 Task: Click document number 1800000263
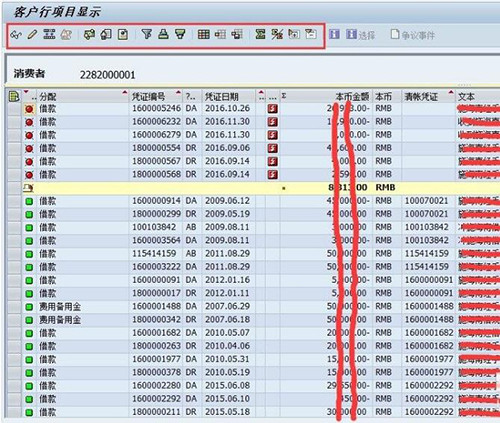click(156, 346)
